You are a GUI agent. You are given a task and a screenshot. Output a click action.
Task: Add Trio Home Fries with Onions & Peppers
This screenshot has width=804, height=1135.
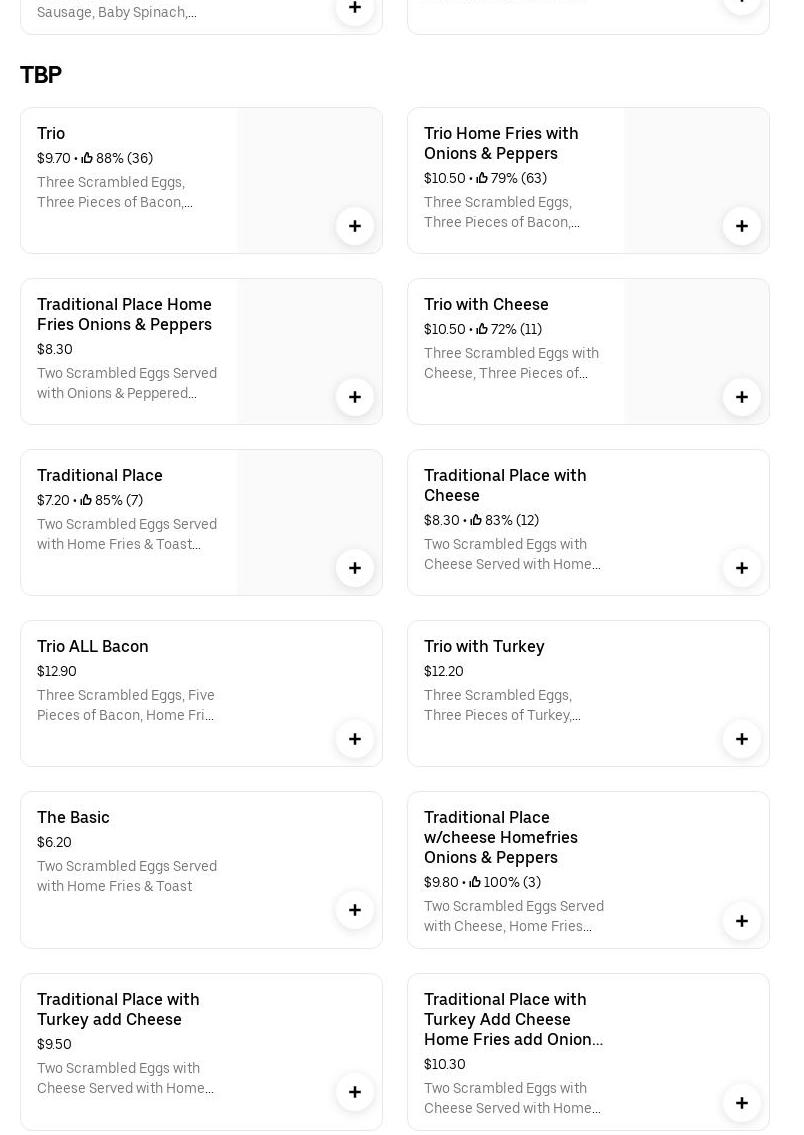pos(742,226)
